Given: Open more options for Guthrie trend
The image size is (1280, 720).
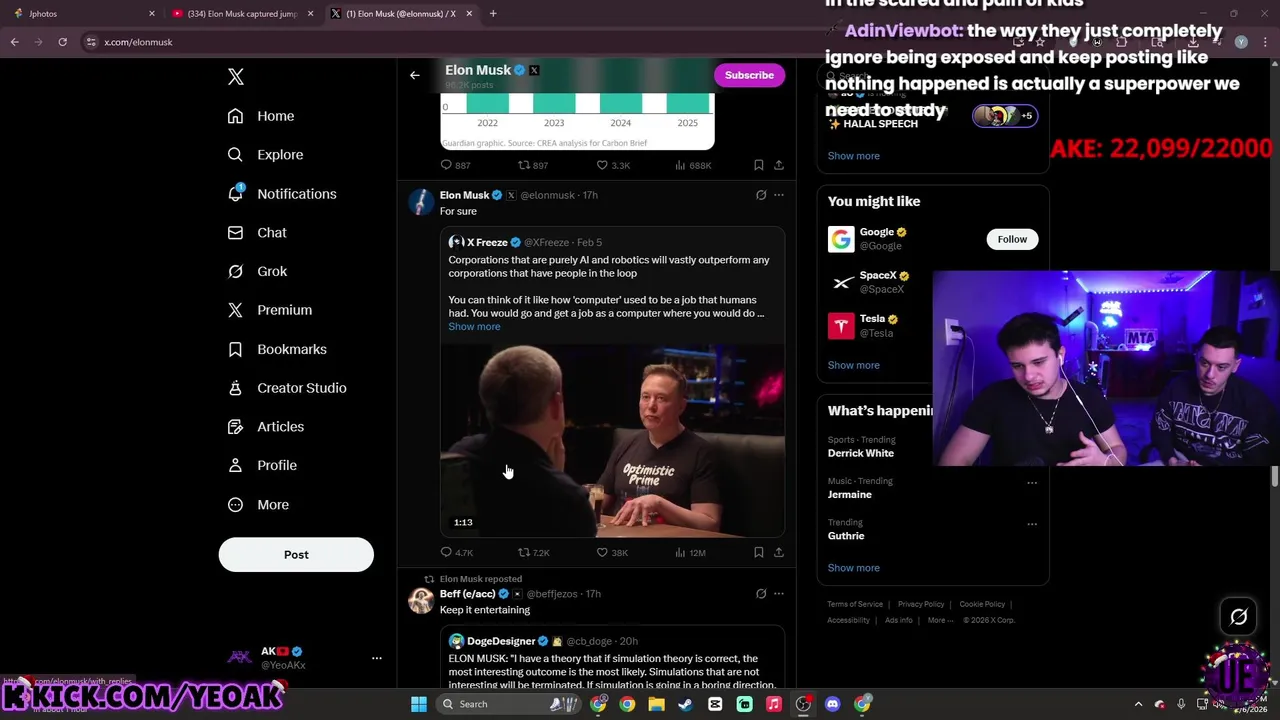Looking at the screenshot, I should coord(1032,523).
